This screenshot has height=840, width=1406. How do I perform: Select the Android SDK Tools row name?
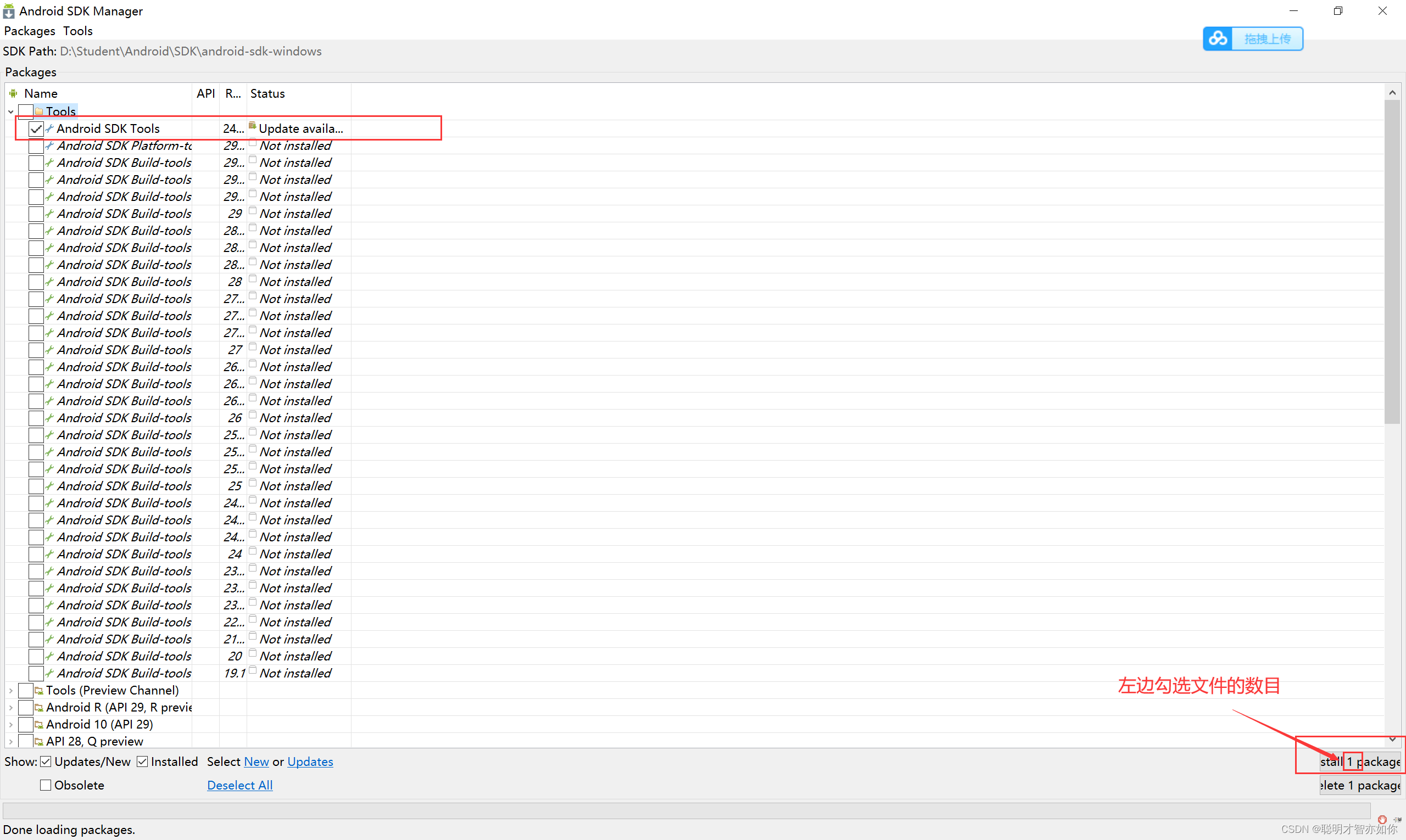tap(108, 128)
